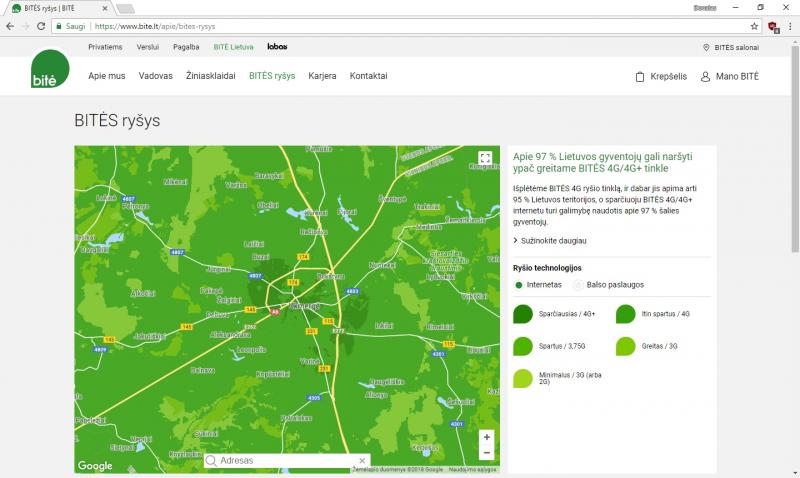This screenshot has height=478, width=800.
Task: Click the heading about 97 % Lietuvos gyventojų
Action: pos(603,162)
